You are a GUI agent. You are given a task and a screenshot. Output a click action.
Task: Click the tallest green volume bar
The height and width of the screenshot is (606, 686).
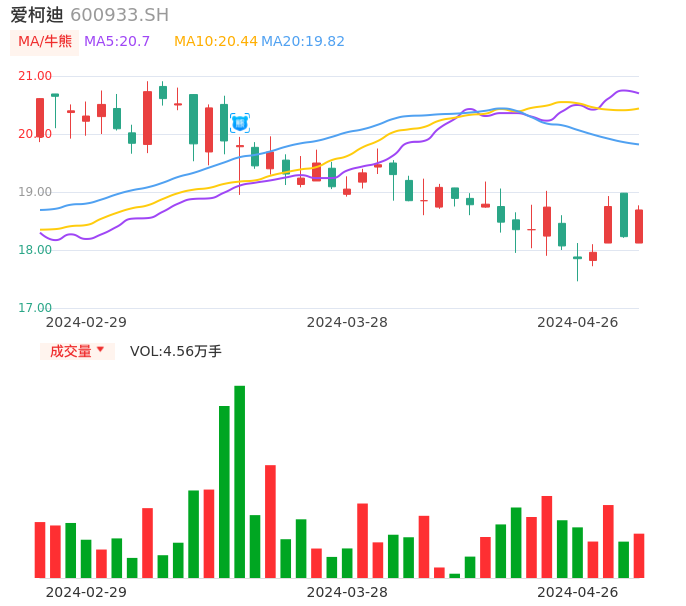(240, 482)
